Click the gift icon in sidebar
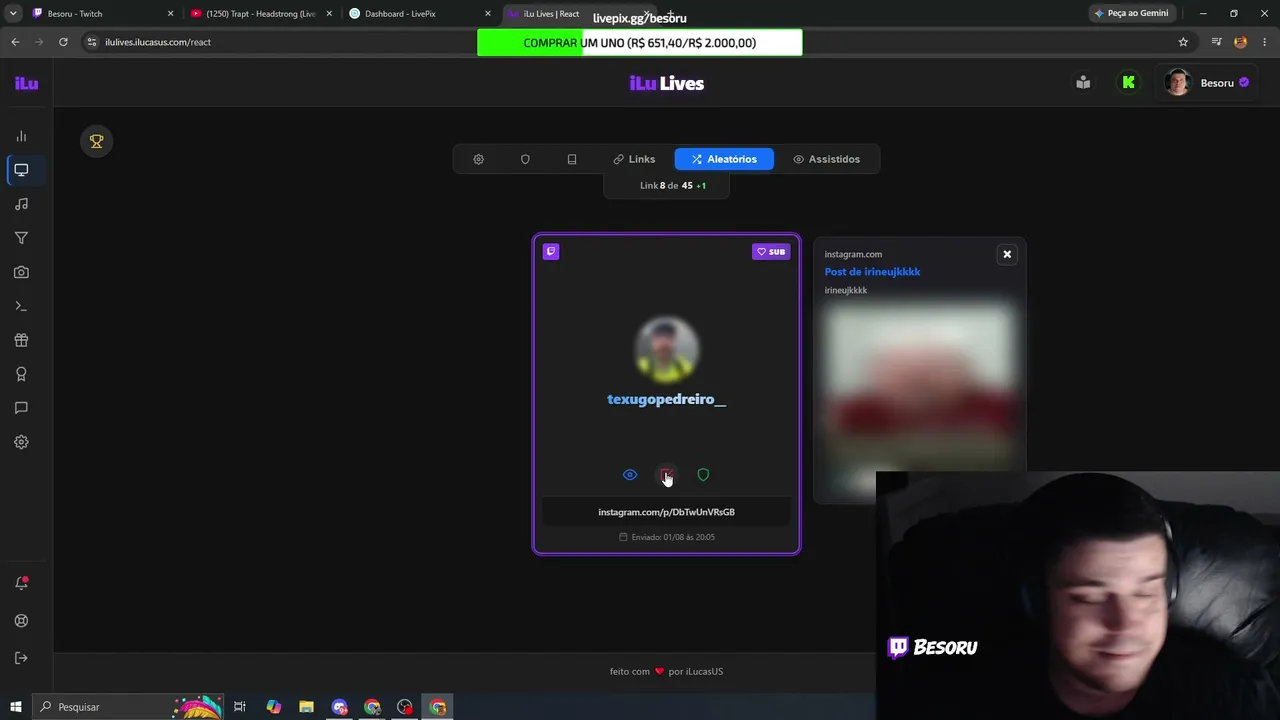Screen dimensions: 1280x720 coord(21,340)
